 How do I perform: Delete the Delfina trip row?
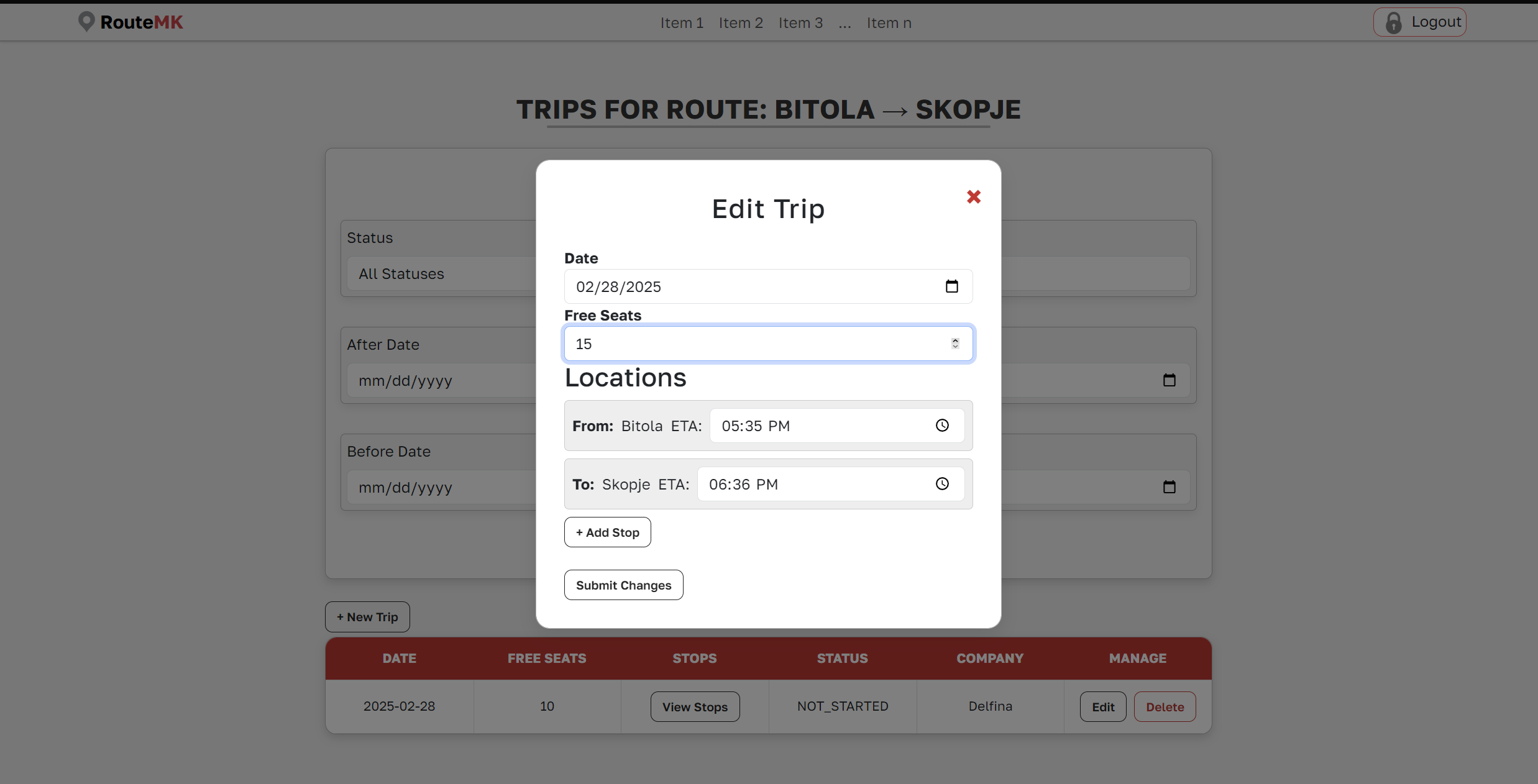point(1165,707)
